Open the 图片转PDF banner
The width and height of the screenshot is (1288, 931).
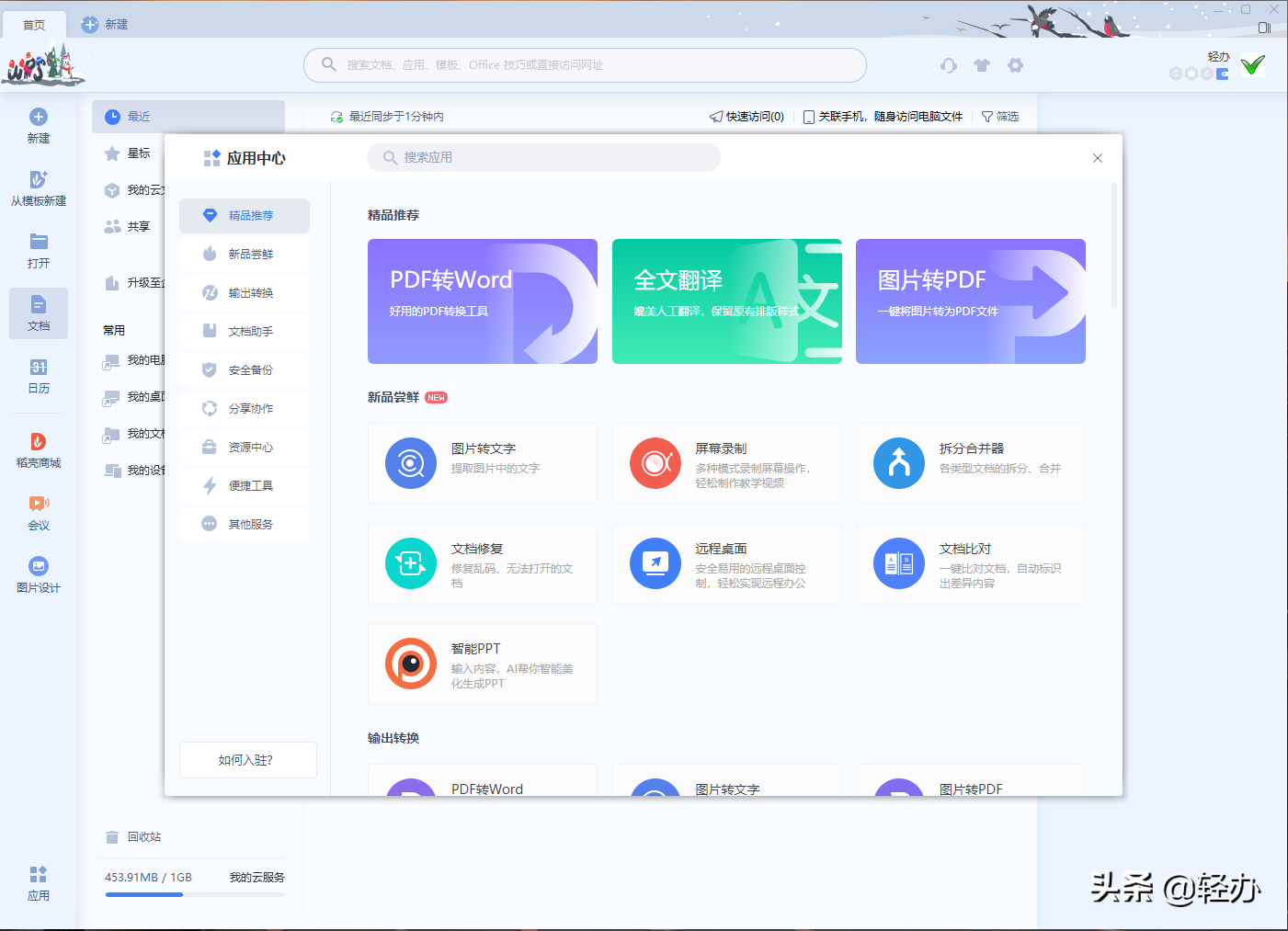(x=971, y=301)
